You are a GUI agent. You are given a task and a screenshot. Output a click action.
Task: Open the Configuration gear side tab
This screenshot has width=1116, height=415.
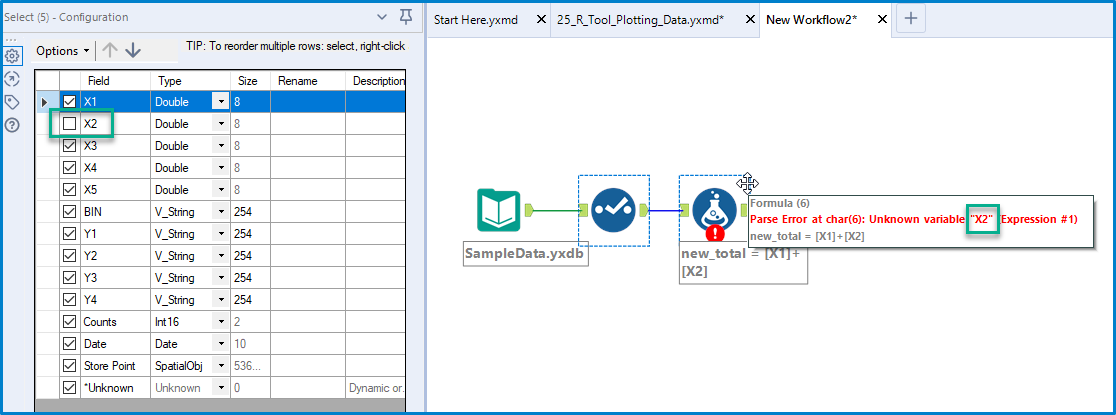13,56
